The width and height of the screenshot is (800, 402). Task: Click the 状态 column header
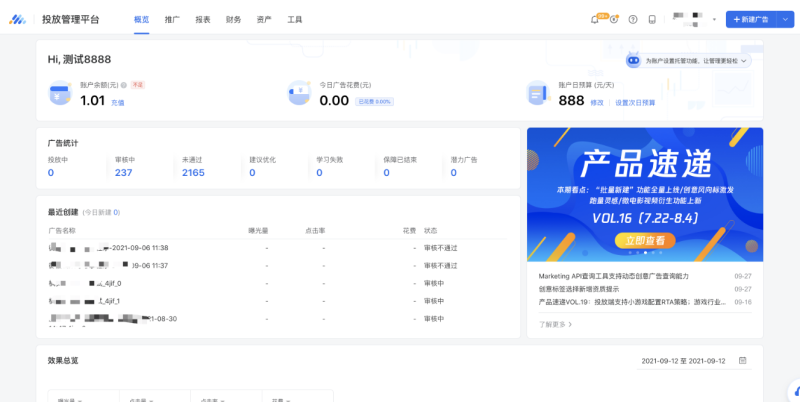(431, 231)
